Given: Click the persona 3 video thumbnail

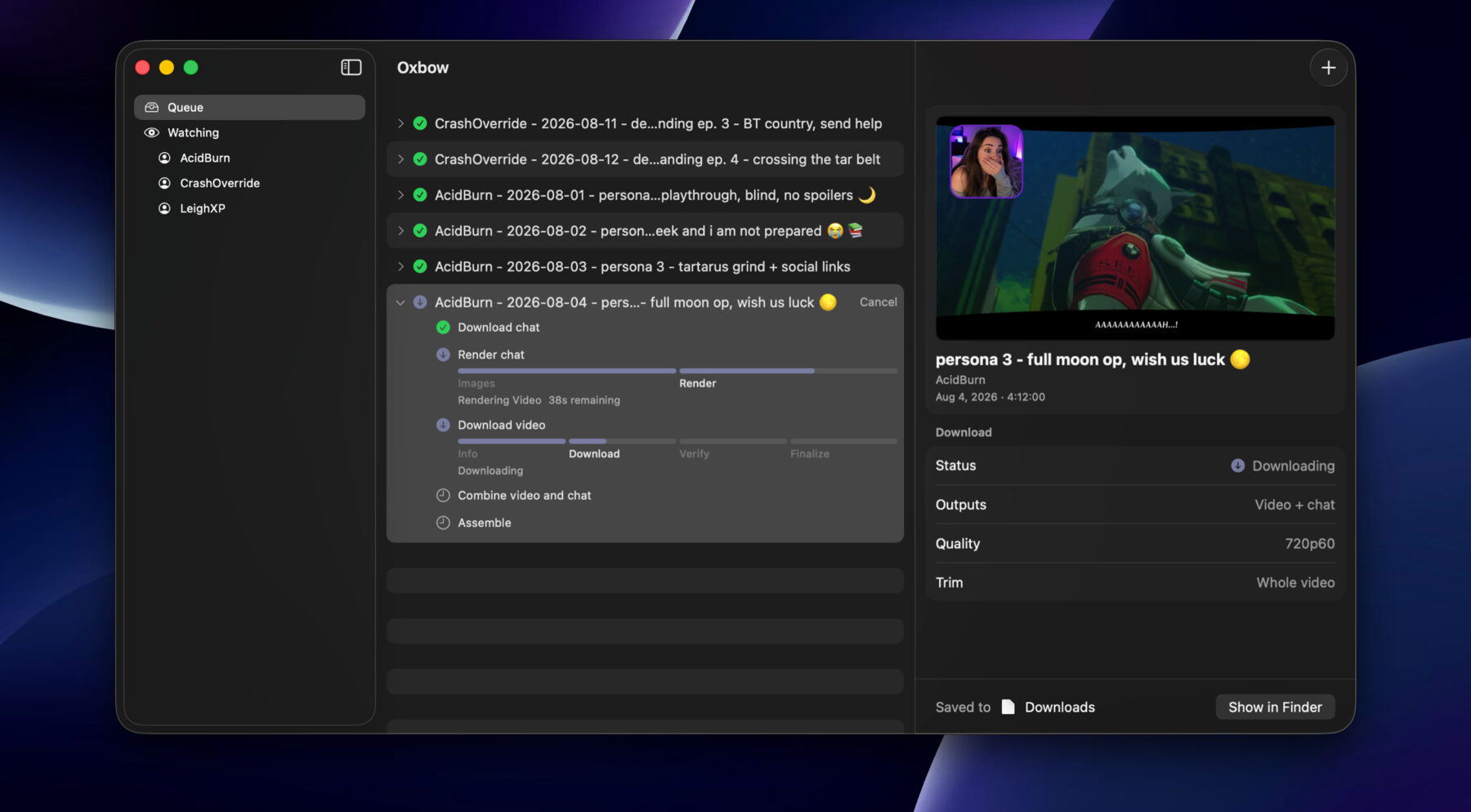Looking at the screenshot, I should (1134, 228).
